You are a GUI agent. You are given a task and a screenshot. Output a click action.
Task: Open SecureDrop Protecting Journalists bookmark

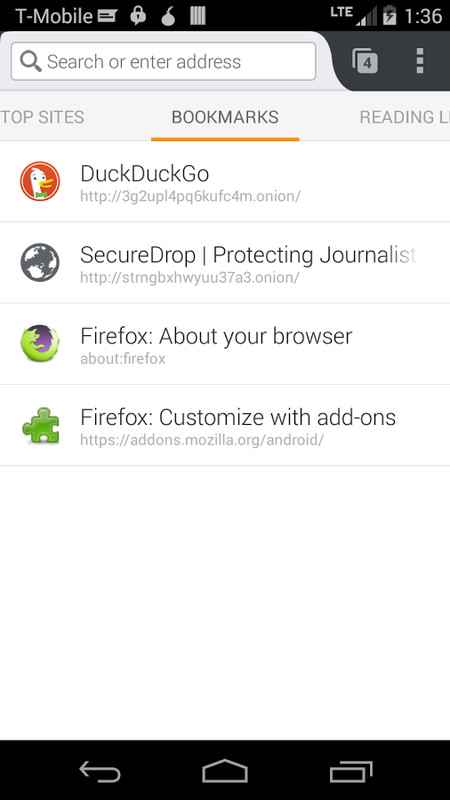225,263
